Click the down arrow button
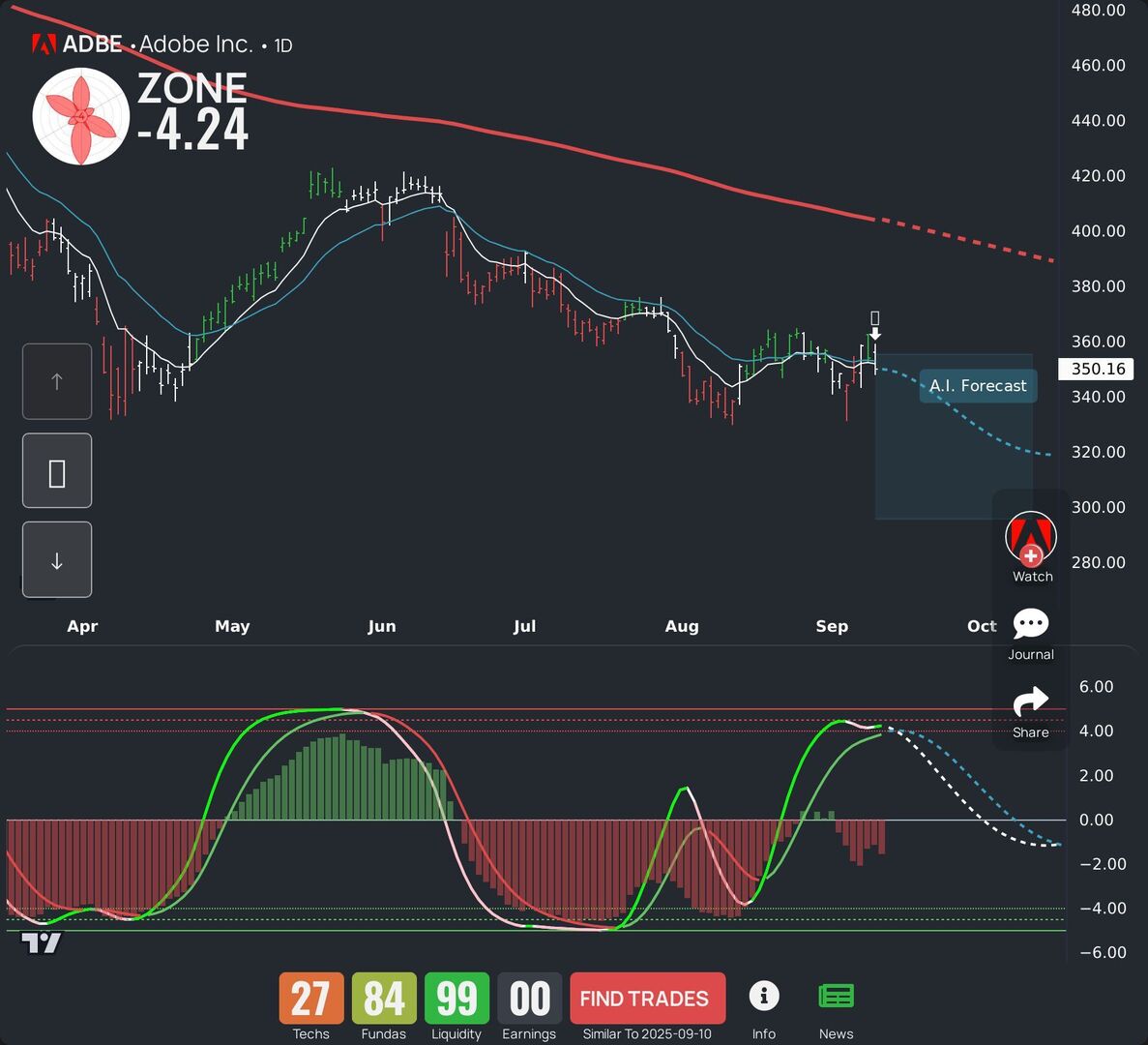Image resolution: width=1148 pixels, height=1045 pixels. [57, 559]
